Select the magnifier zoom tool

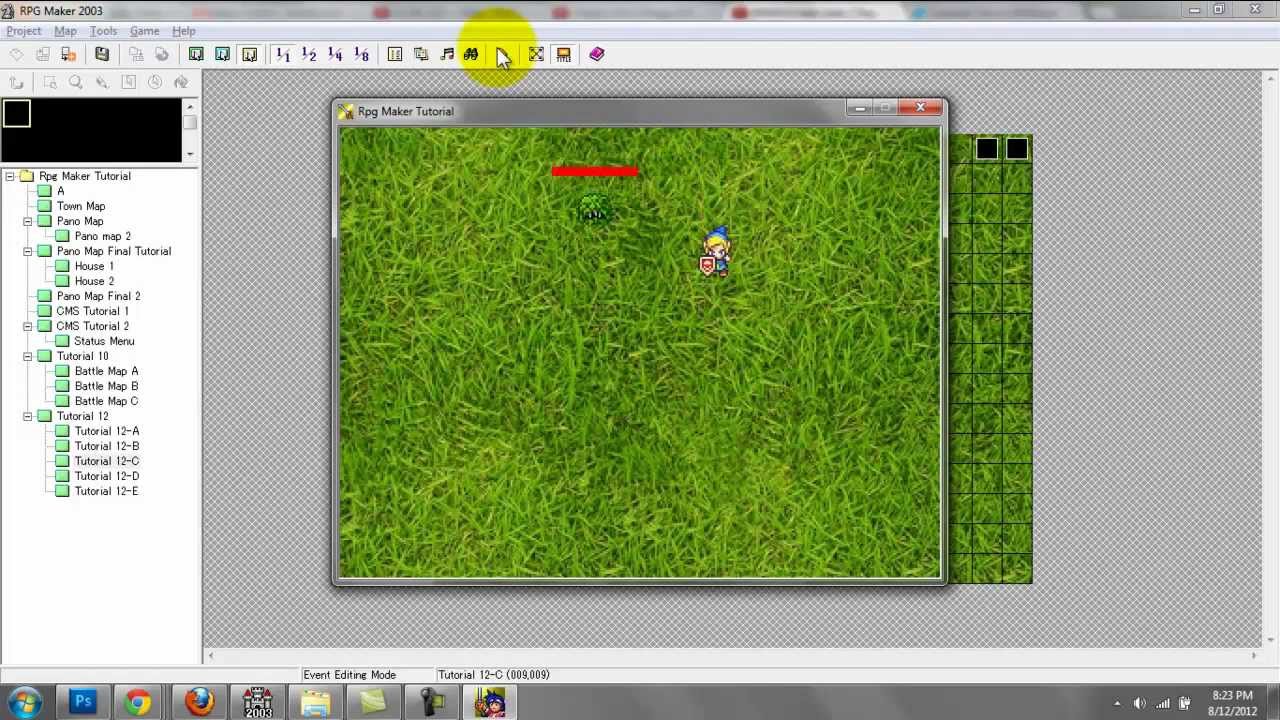75,82
